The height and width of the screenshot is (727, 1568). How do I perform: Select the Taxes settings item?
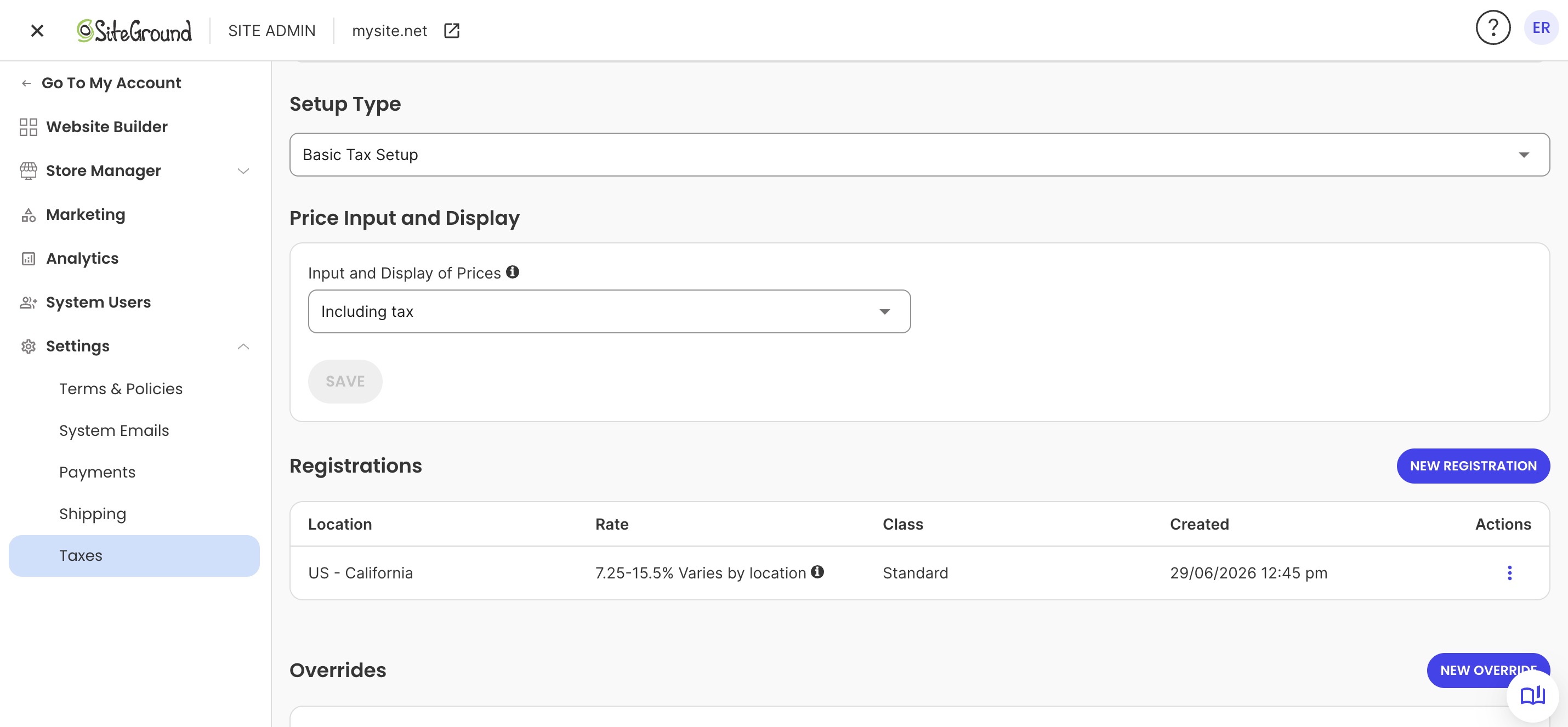pos(134,556)
